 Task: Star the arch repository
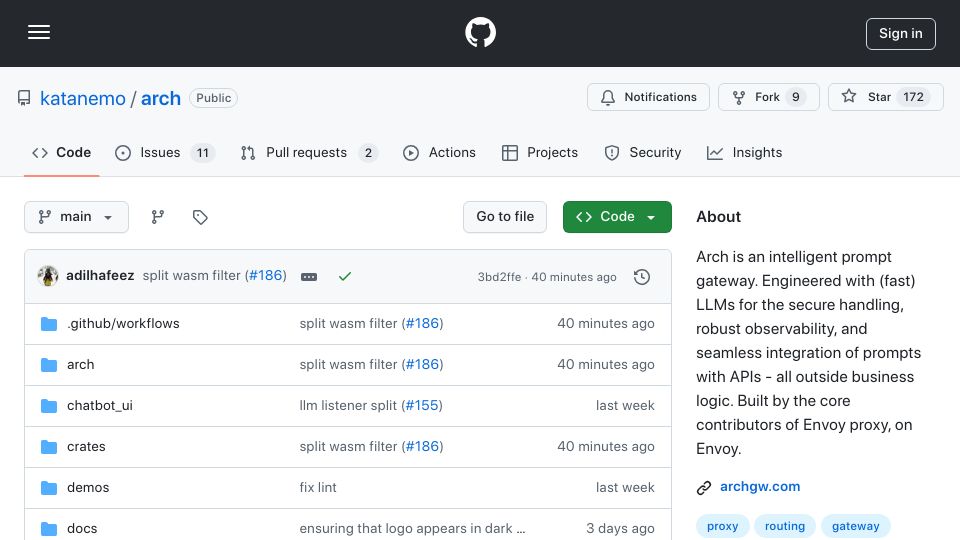pos(885,97)
